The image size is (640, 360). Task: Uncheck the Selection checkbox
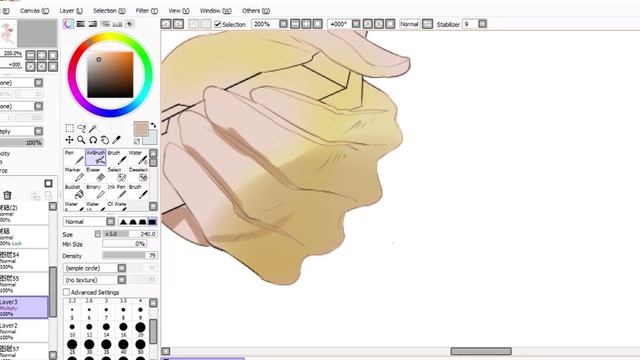(x=218, y=24)
